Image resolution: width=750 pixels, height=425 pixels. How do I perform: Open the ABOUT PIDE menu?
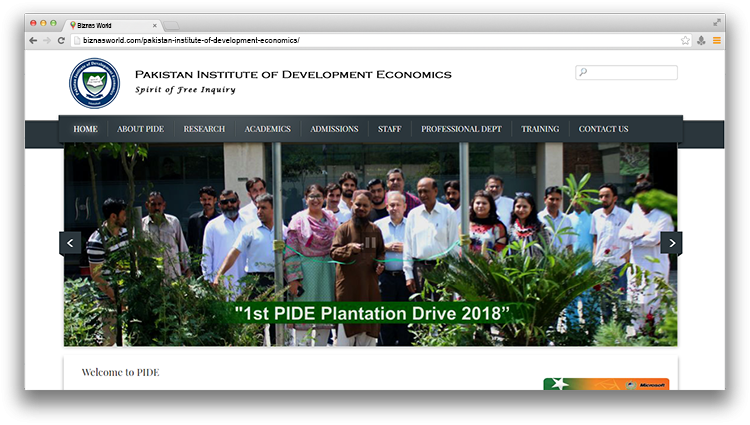pos(140,129)
